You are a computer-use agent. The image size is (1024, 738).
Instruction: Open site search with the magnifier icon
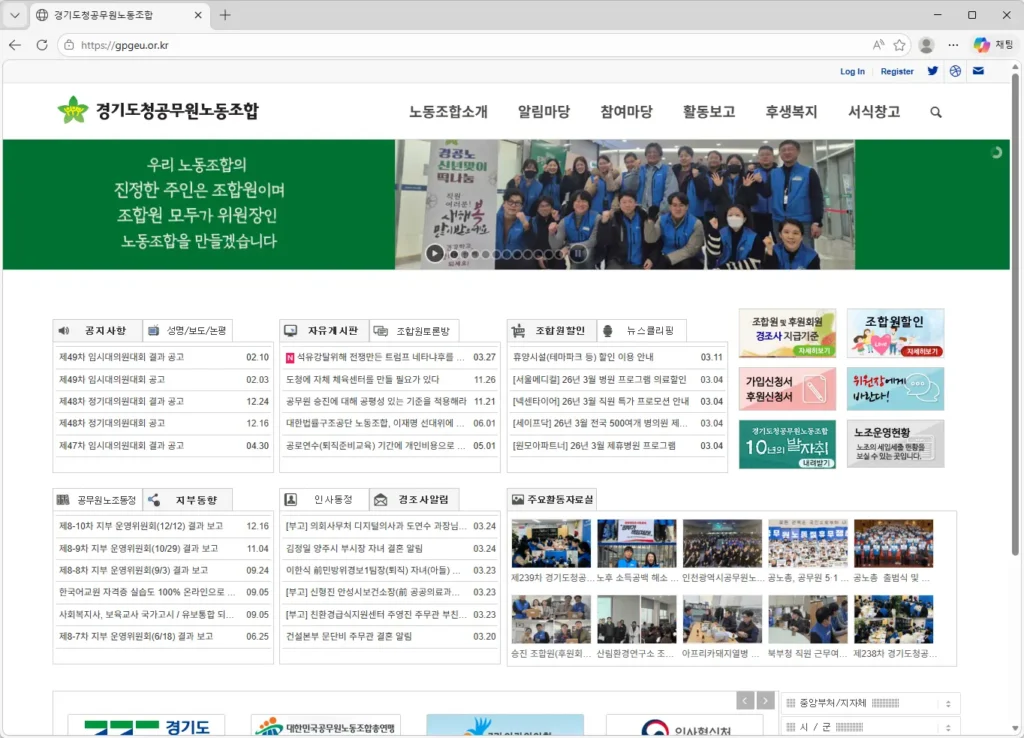[x=935, y=113]
